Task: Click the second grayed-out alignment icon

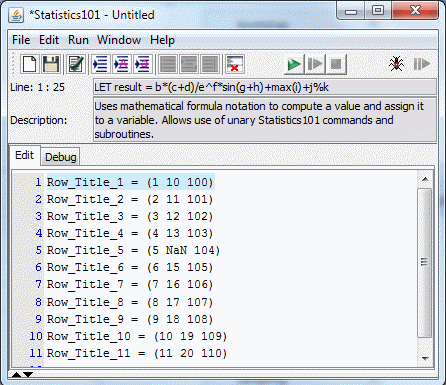Action: (189, 64)
